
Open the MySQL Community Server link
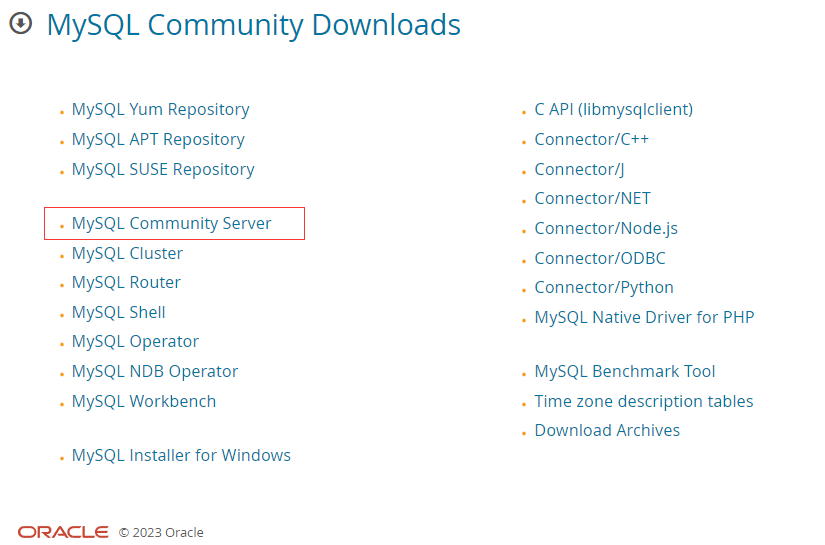click(x=172, y=223)
